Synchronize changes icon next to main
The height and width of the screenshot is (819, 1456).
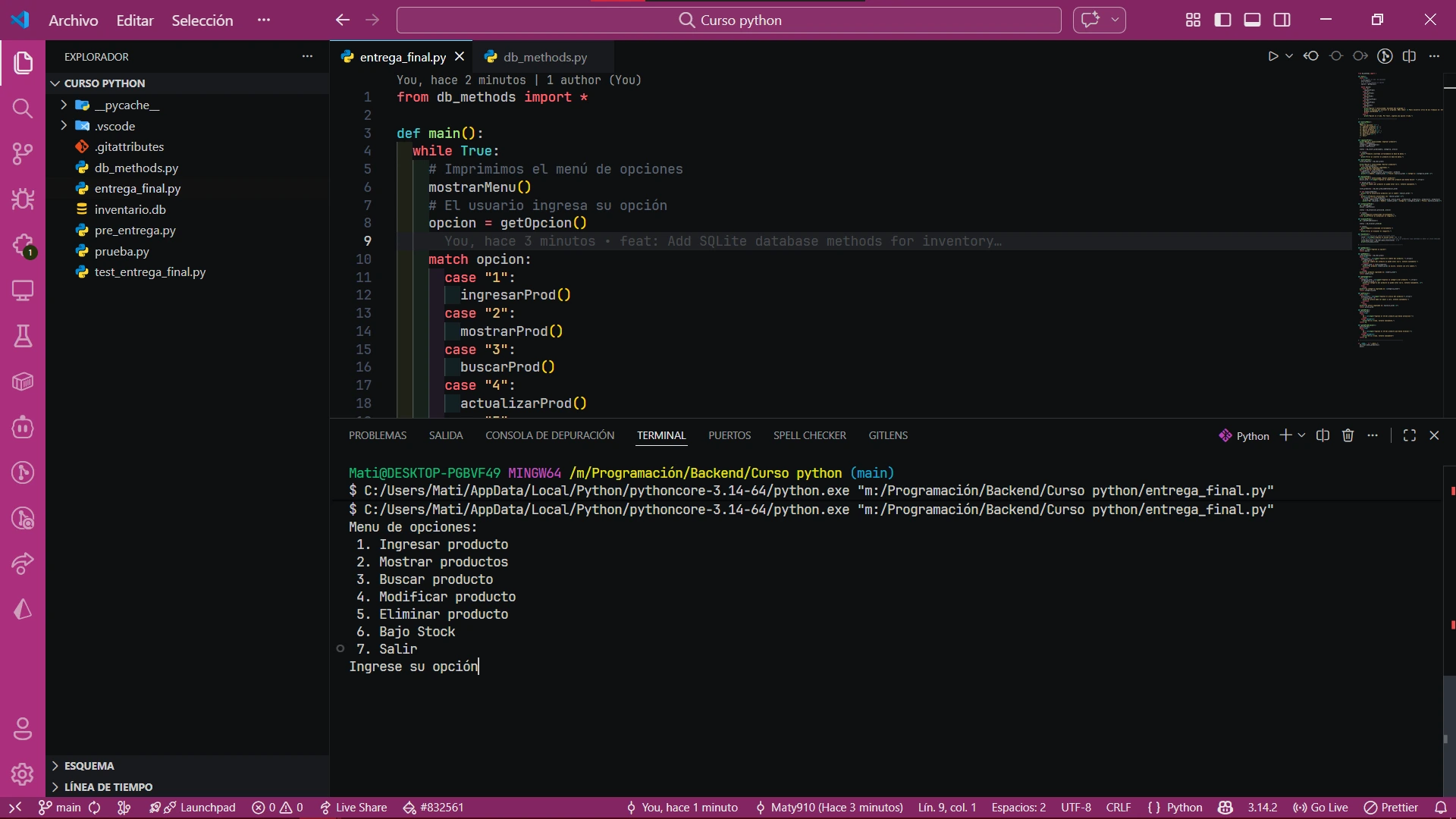coord(95,808)
